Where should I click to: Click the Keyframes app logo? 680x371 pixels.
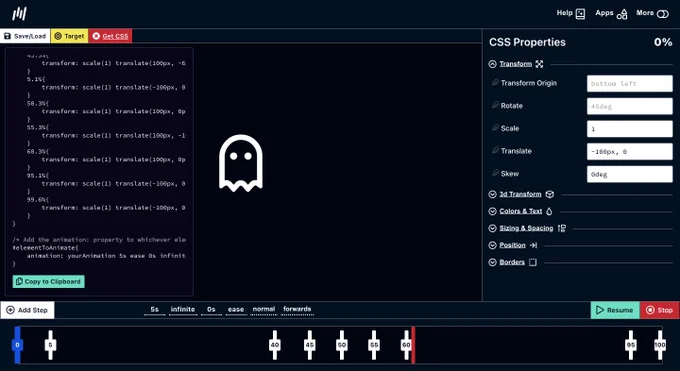pos(19,13)
